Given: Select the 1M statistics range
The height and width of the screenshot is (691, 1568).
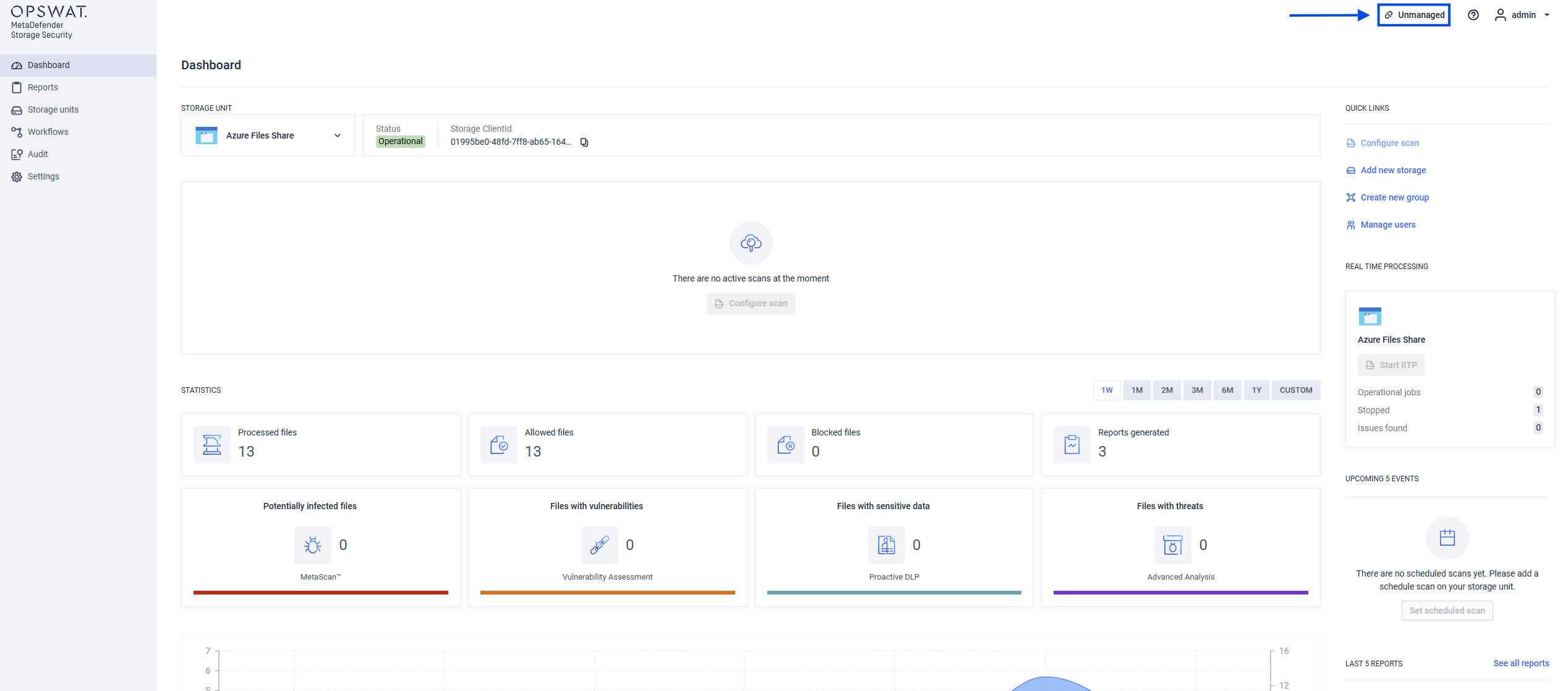Looking at the screenshot, I should (x=1137, y=390).
